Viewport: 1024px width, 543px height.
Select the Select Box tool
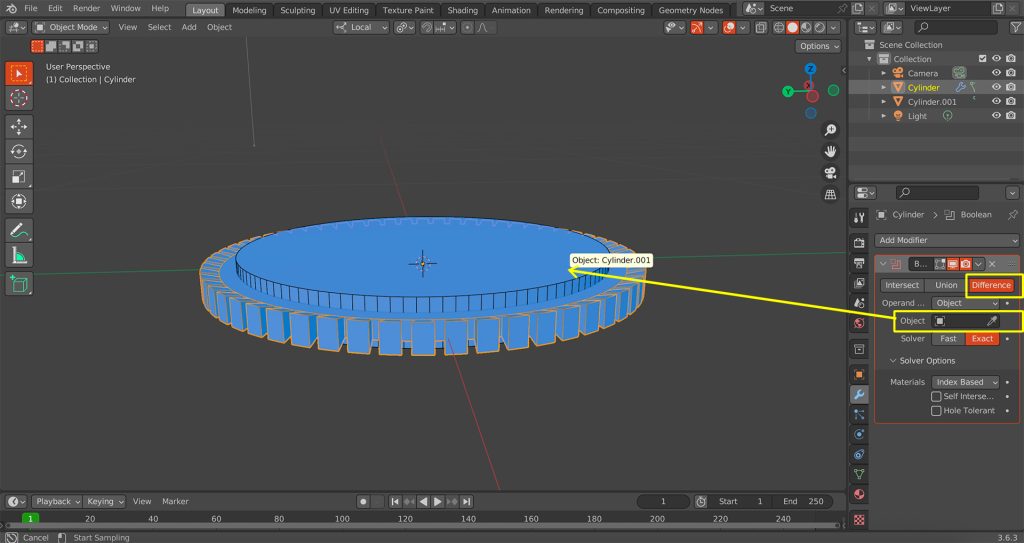pyautogui.click(x=19, y=74)
